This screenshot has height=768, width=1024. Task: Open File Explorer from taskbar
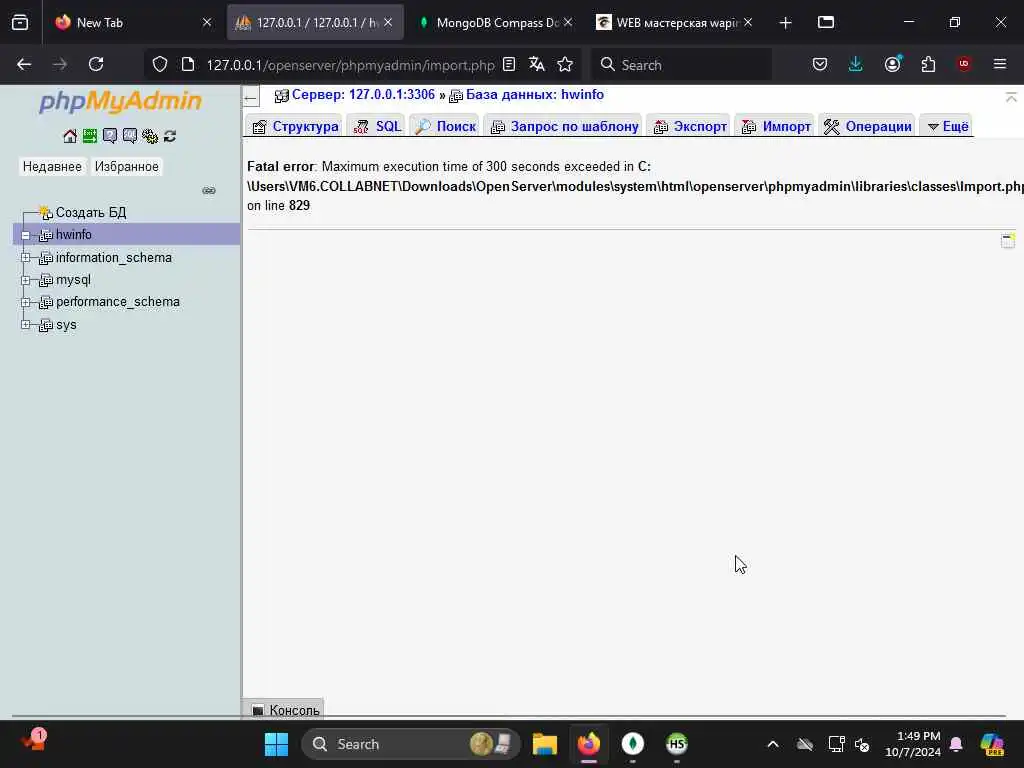click(x=545, y=744)
